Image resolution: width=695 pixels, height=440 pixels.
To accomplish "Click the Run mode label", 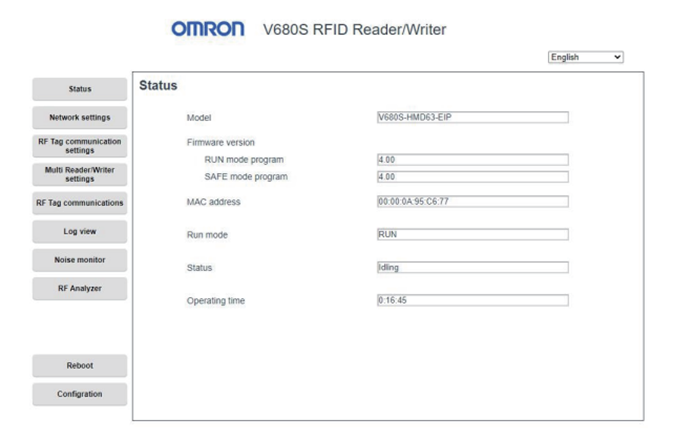I will coord(207,235).
